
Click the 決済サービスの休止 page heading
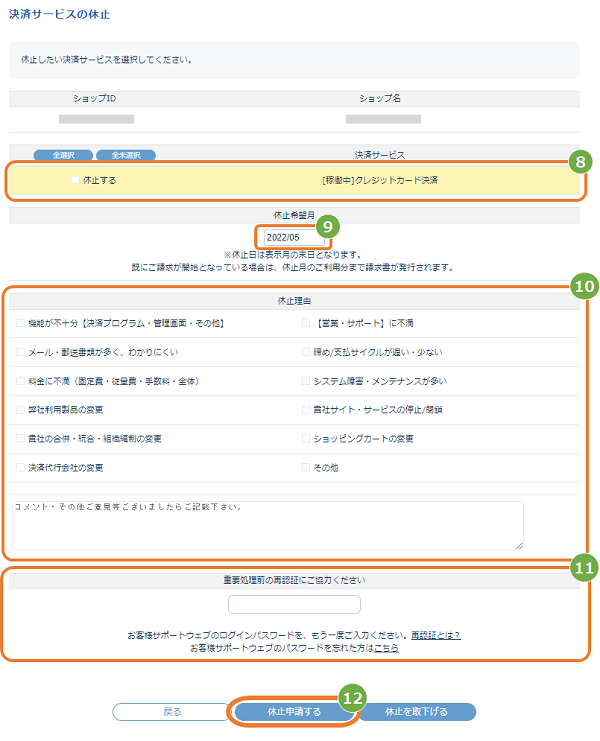tap(60, 14)
